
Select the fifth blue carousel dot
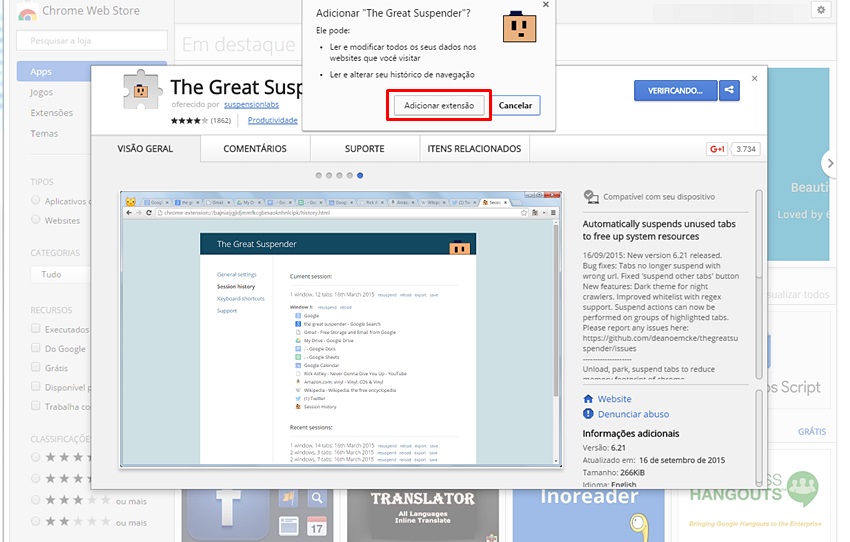[360, 176]
